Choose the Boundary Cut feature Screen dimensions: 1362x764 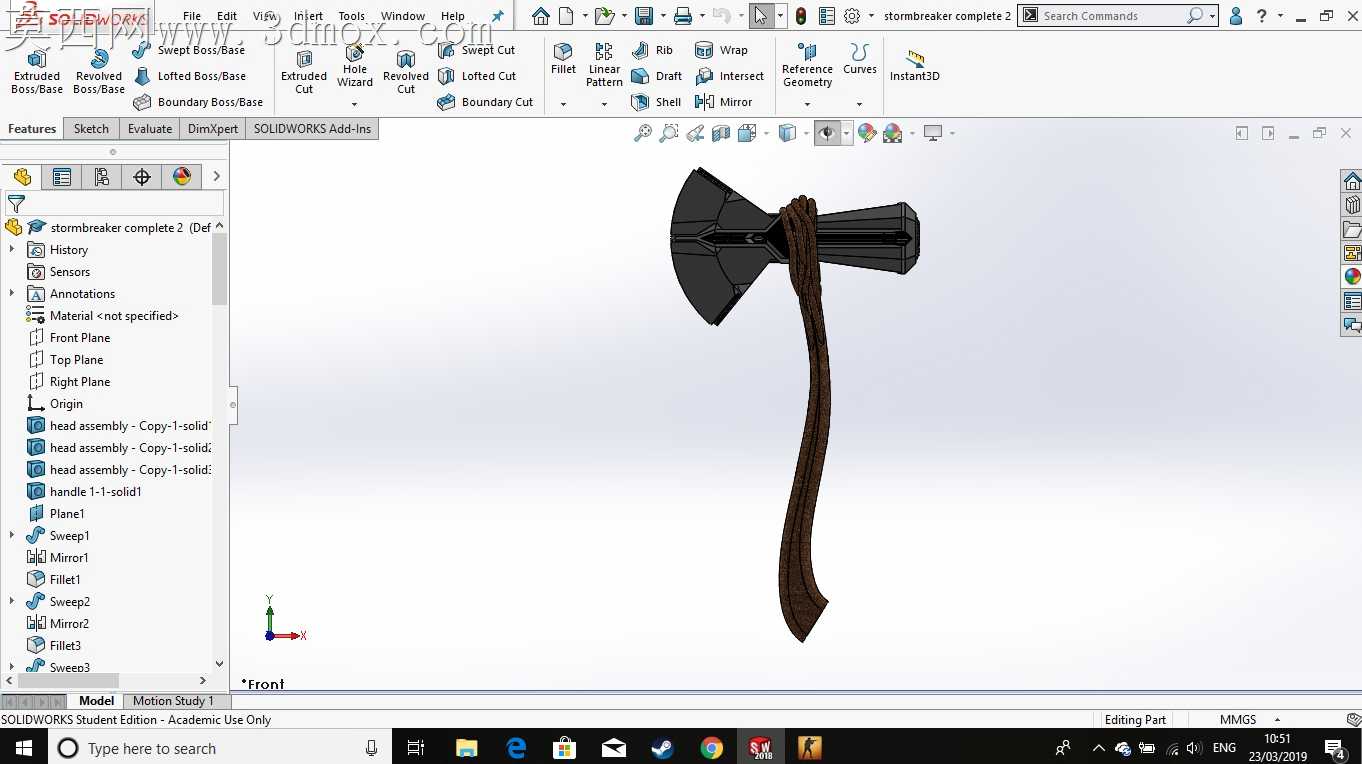485,102
